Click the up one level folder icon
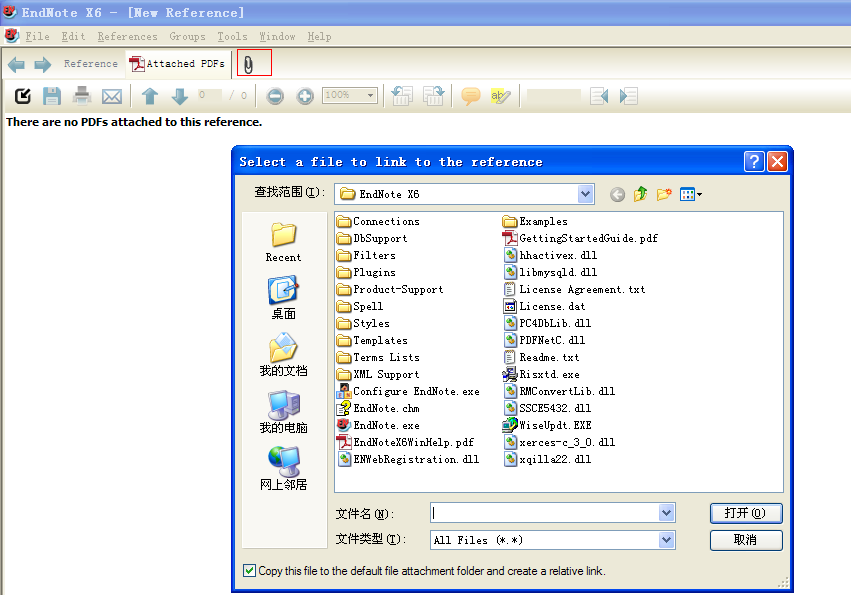 640,194
